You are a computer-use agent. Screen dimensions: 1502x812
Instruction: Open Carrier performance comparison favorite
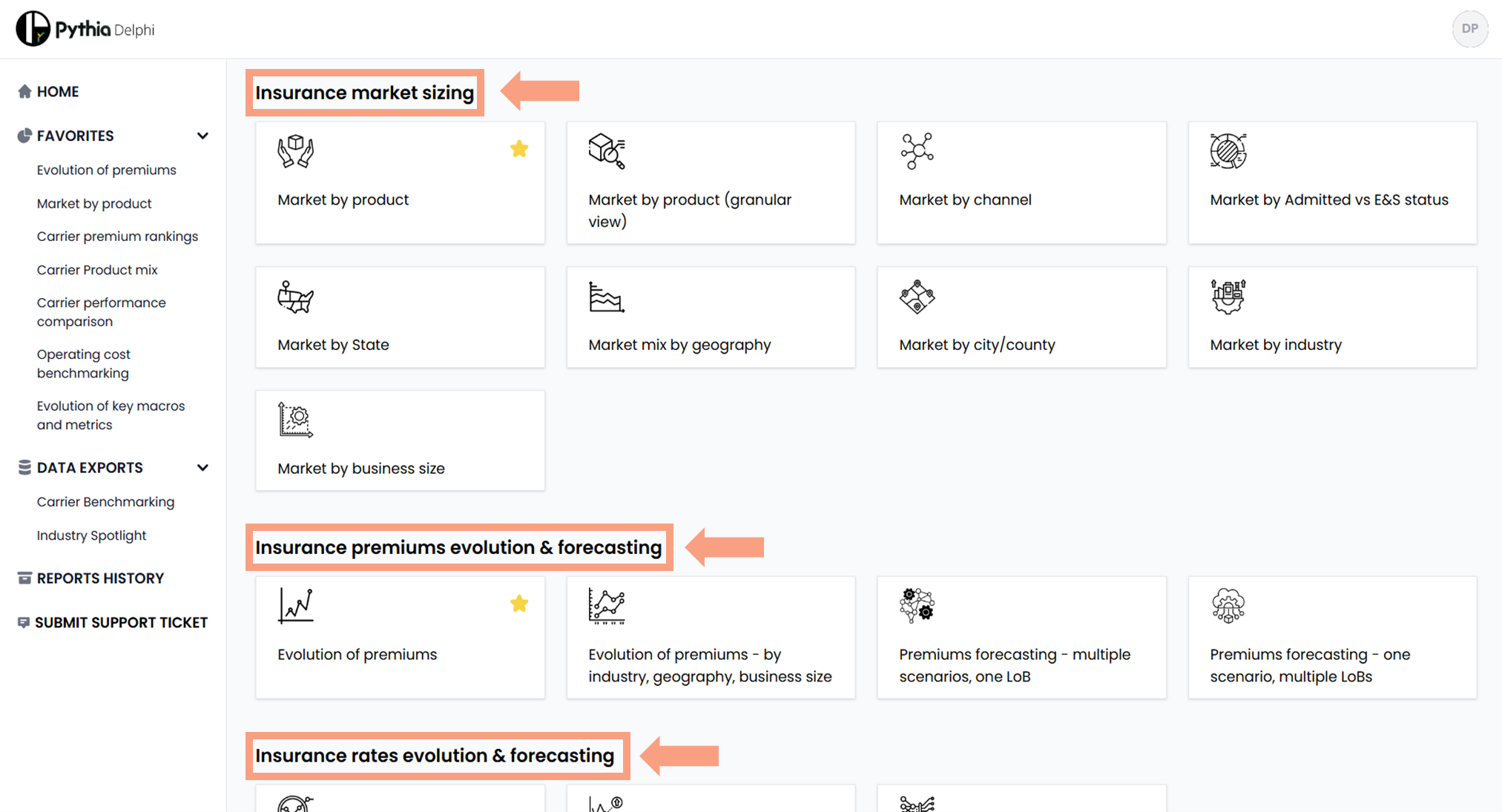point(102,311)
